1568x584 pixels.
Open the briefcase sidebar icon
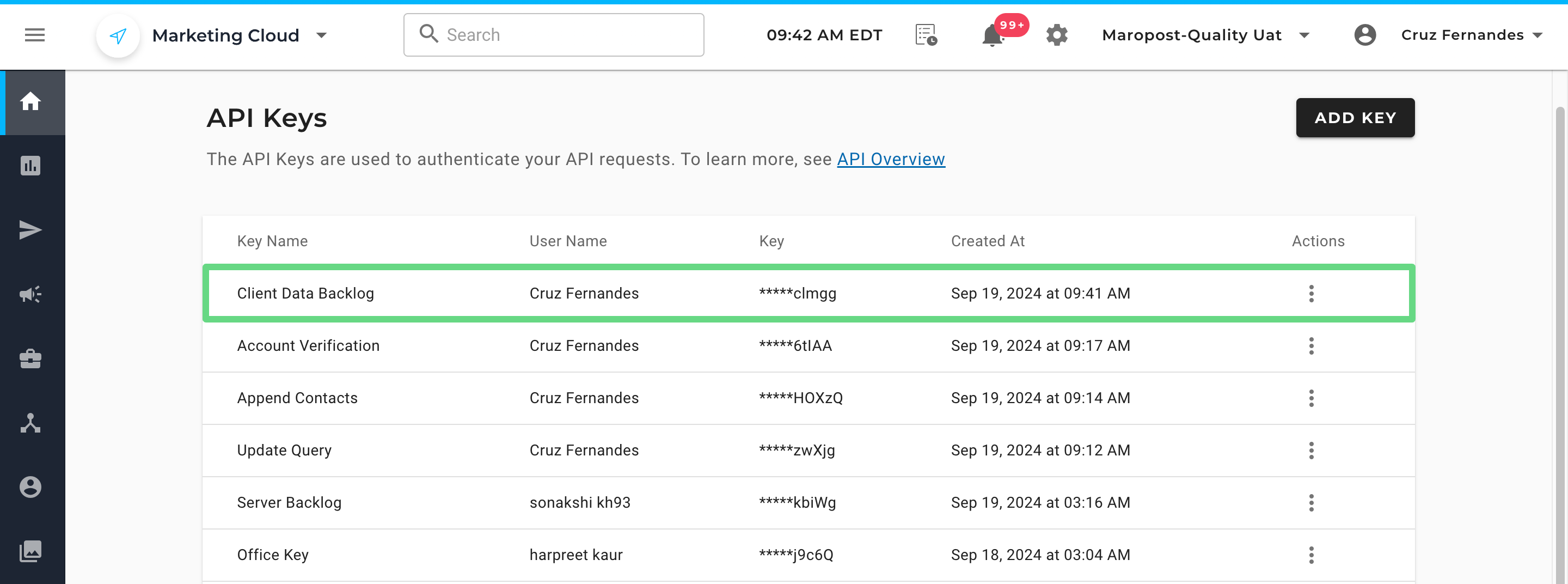tap(30, 358)
